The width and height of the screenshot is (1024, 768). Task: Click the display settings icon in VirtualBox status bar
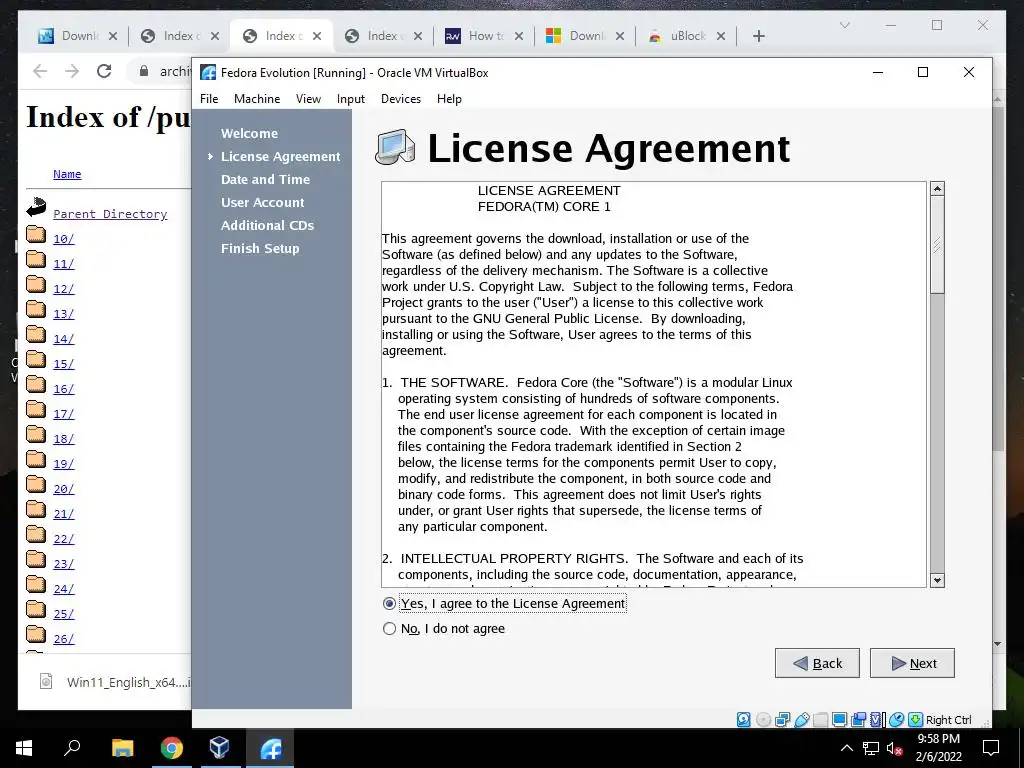coord(839,720)
